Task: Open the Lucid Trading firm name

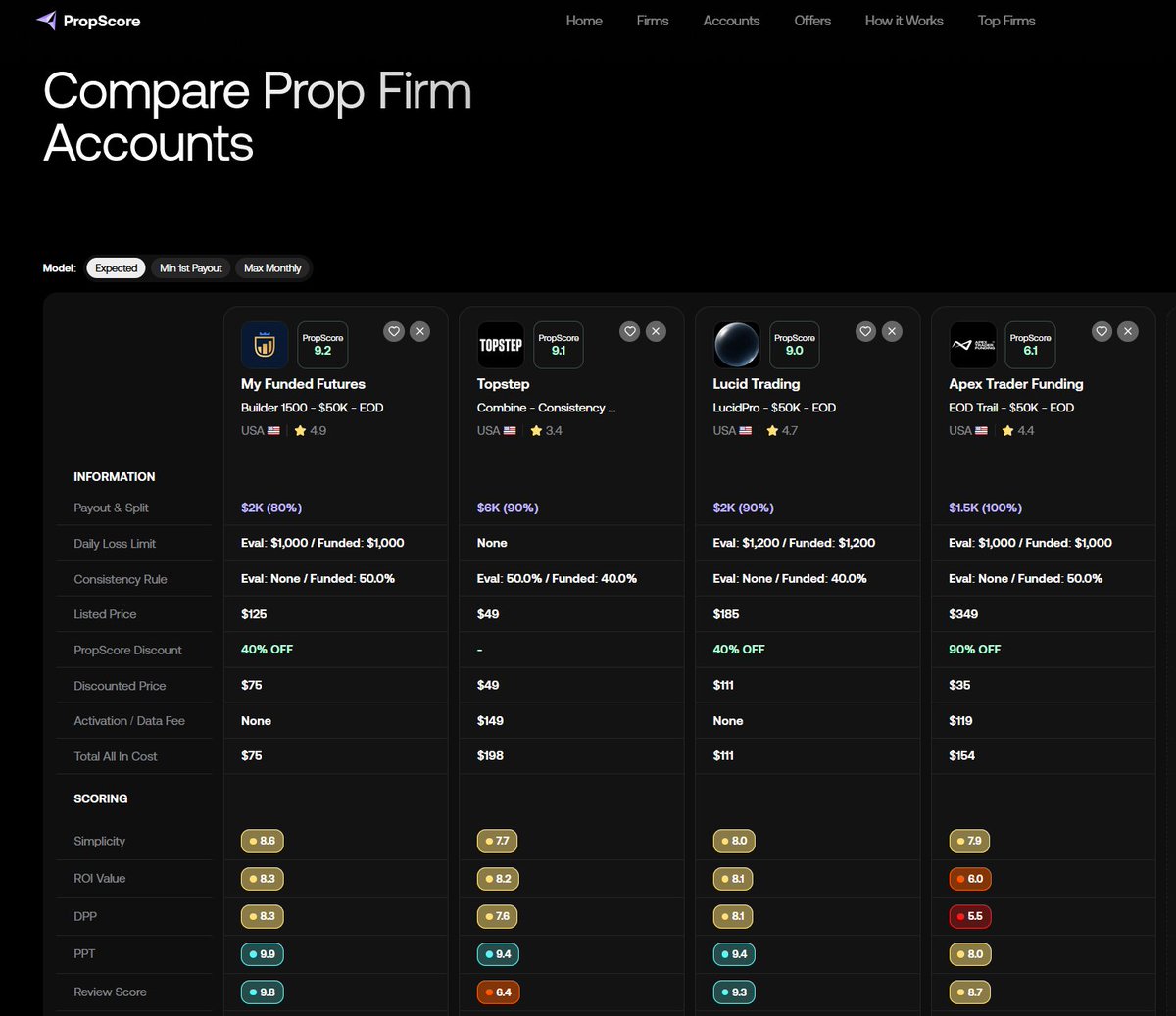Action: [756, 384]
